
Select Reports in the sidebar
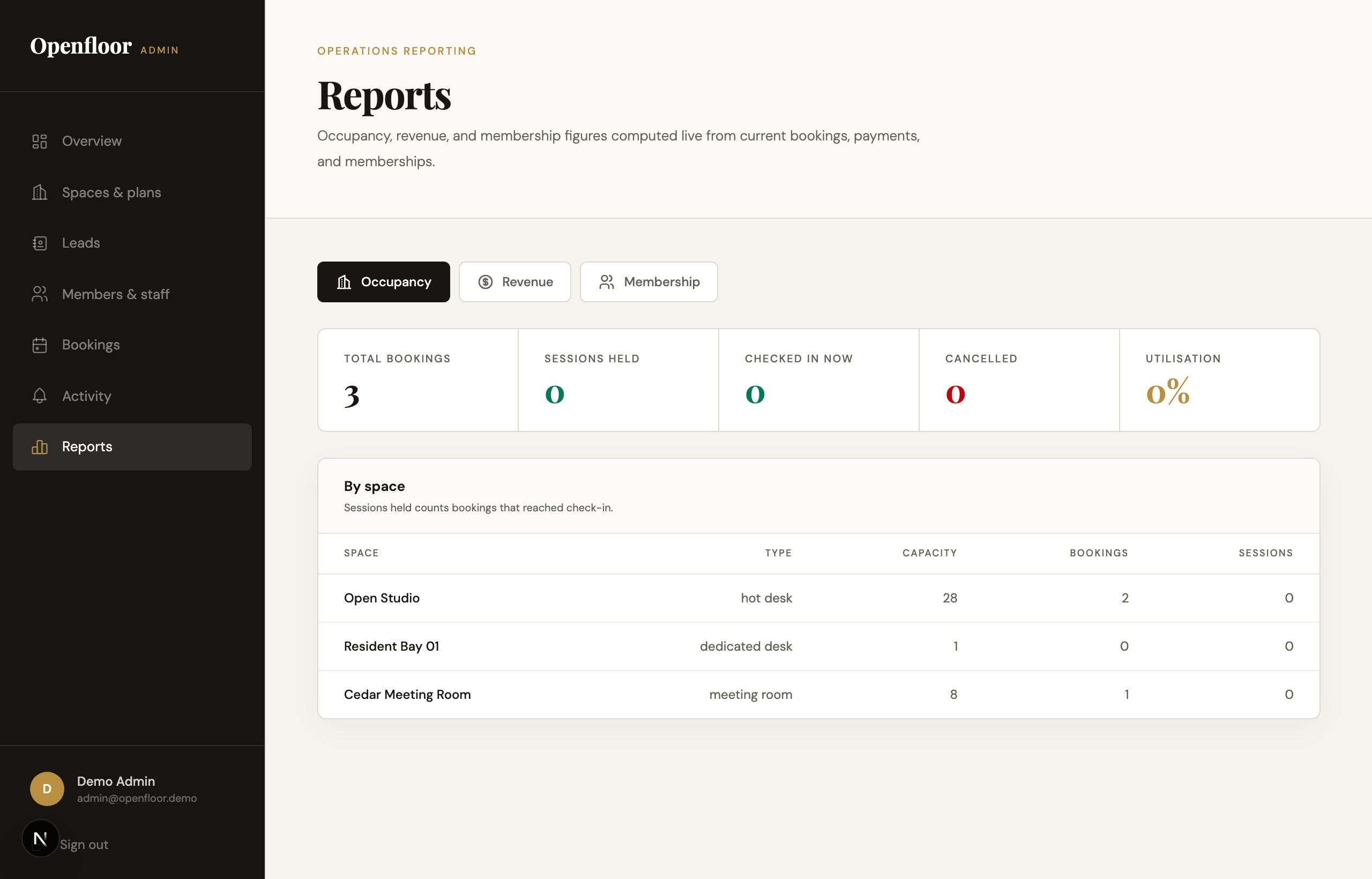[x=132, y=447]
